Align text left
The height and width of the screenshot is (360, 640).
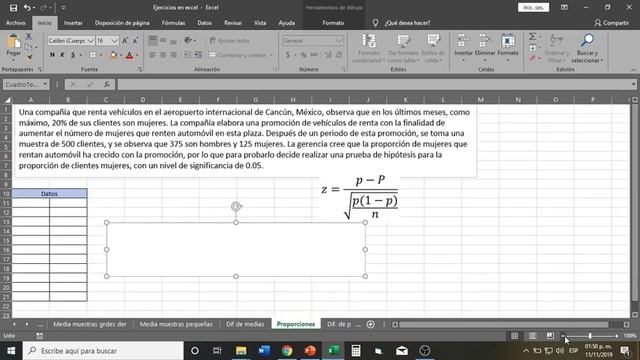click(153, 55)
